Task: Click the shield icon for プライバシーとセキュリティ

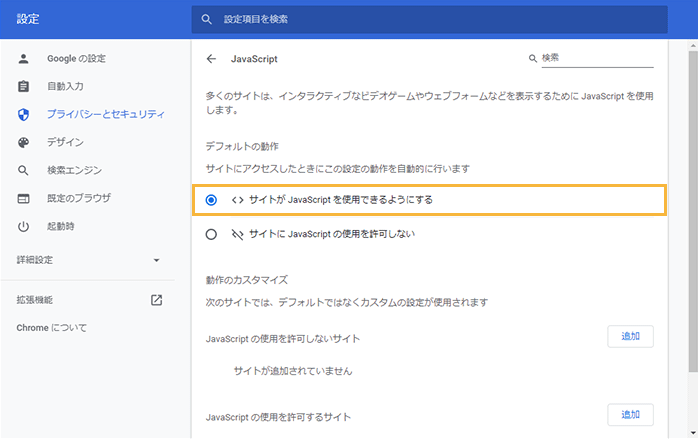Action: (24, 114)
